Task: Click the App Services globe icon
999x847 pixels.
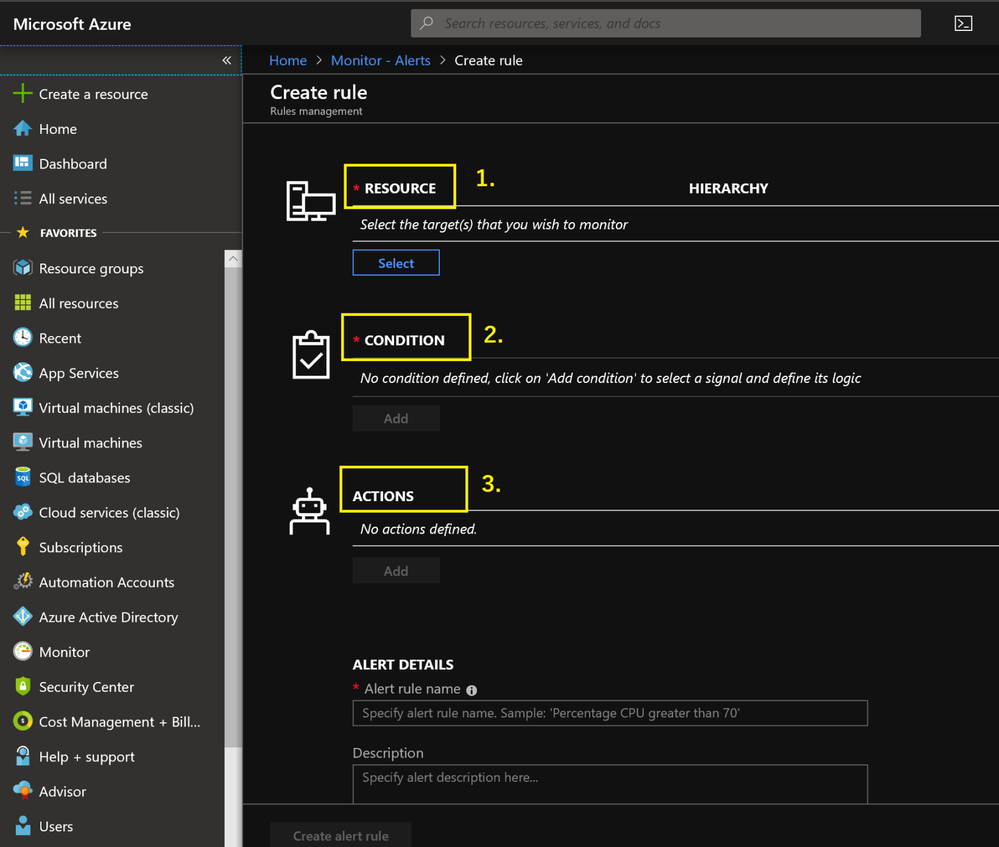Action: pos(22,372)
